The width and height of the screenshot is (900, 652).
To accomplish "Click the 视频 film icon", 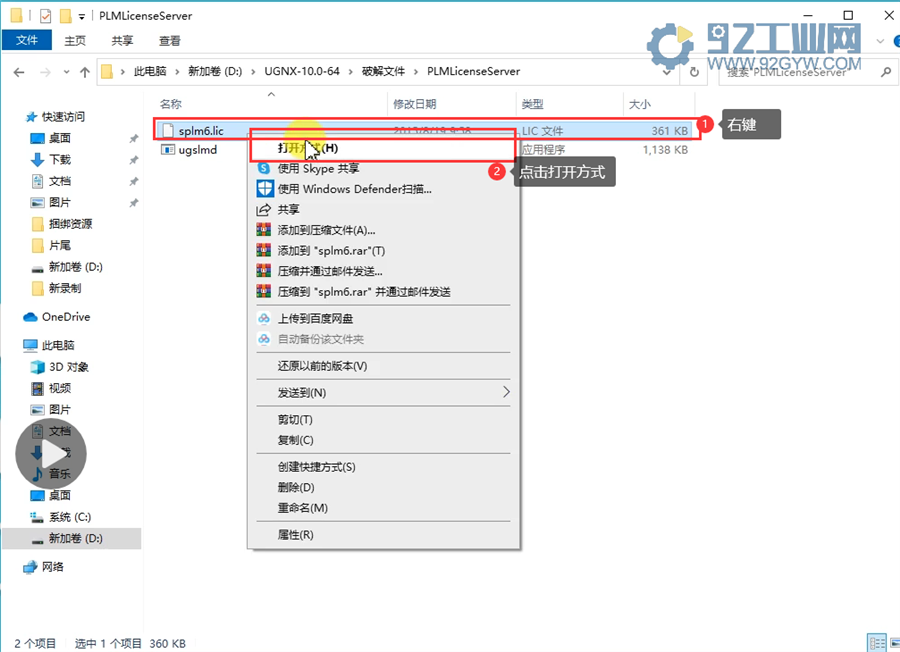I will 37,389.
